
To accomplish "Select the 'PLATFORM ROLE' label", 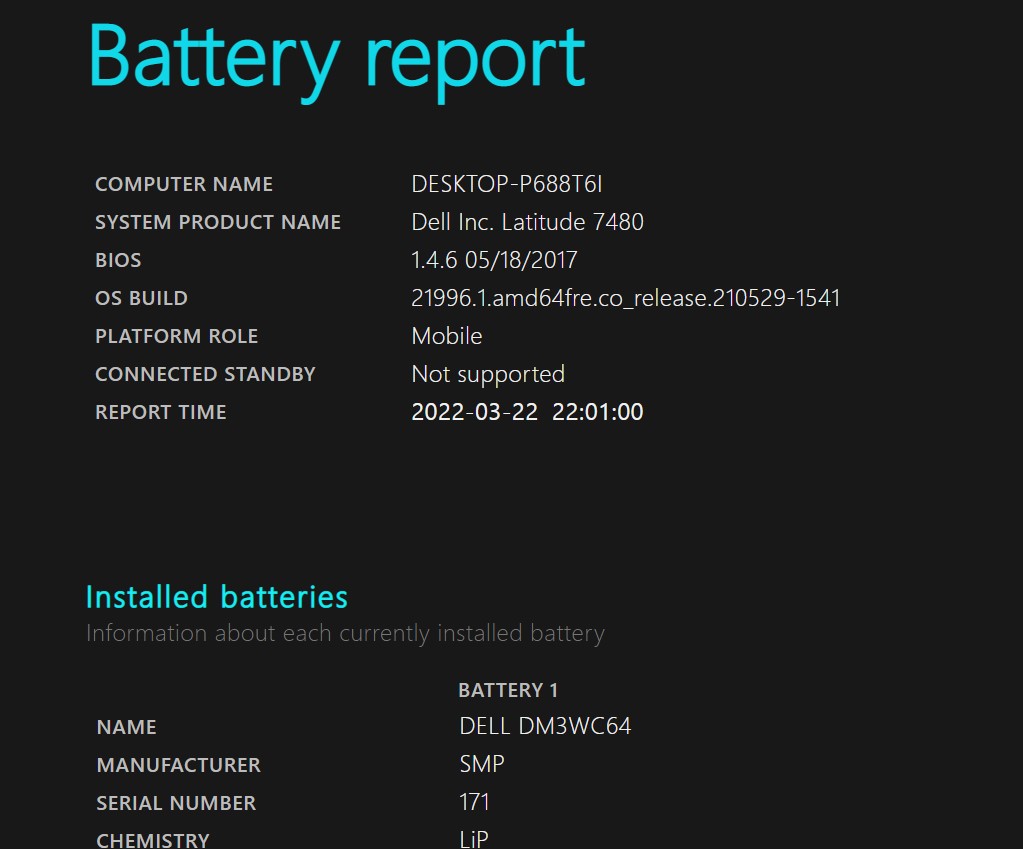I will click(x=177, y=336).
